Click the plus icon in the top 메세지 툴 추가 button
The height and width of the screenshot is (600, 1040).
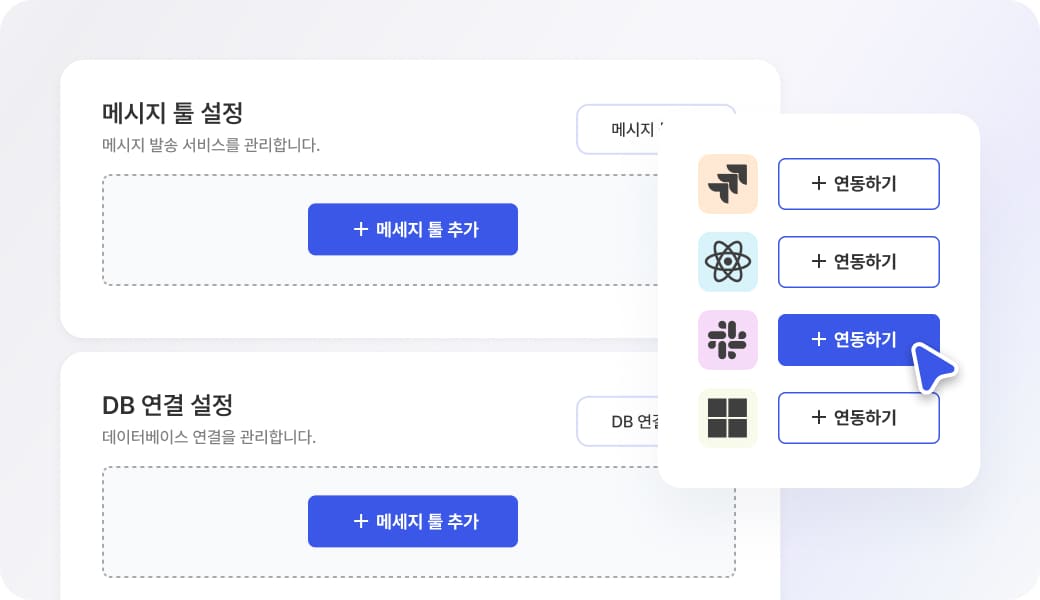point(361,229)
